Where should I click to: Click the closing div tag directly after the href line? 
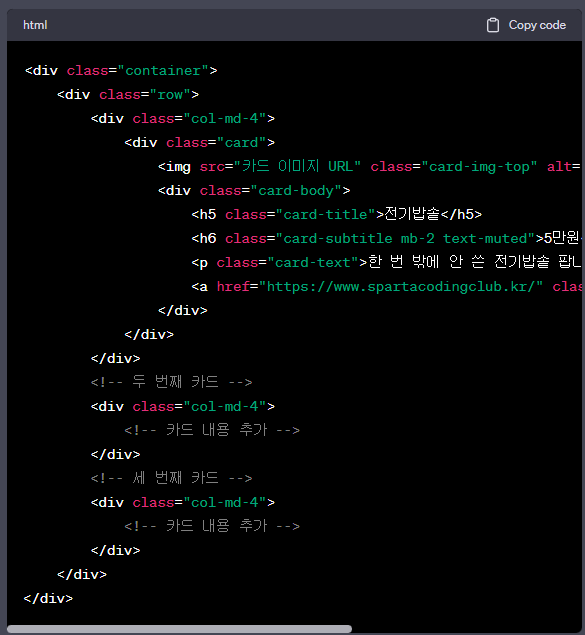point(183,310)
